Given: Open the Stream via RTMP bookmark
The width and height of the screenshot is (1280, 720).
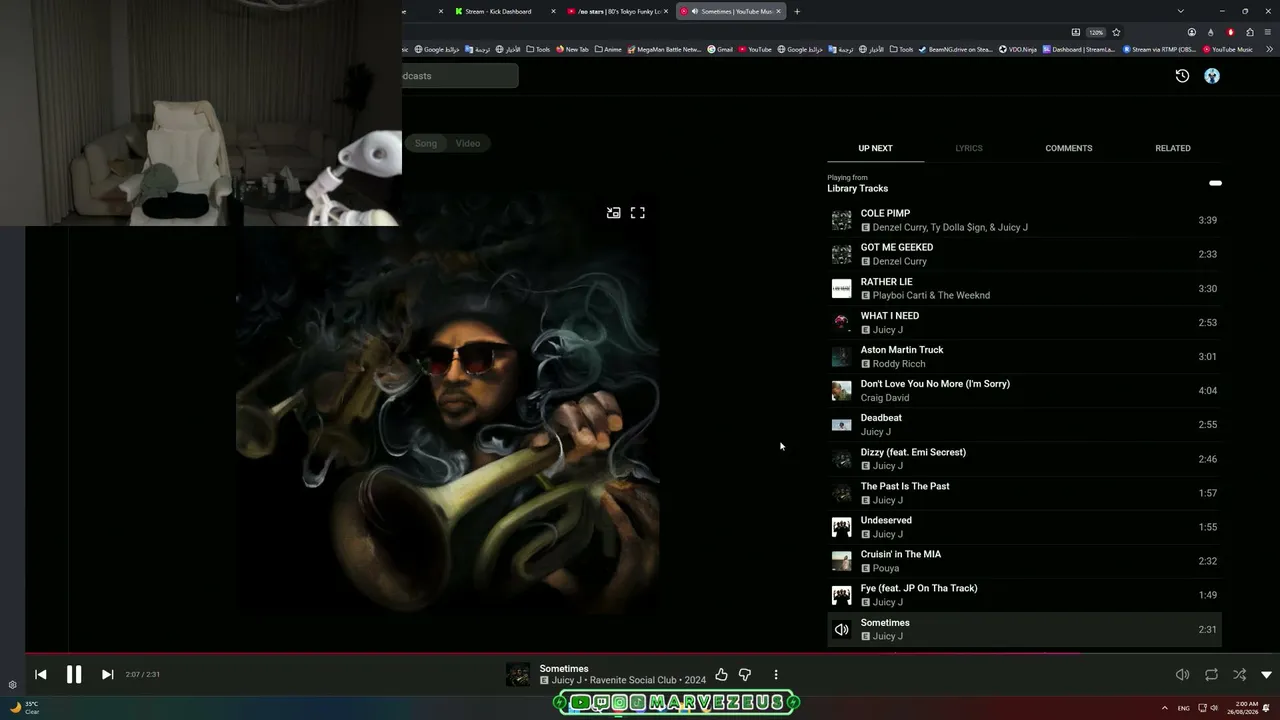Looking at the screenshot, I should point(1159,49).
